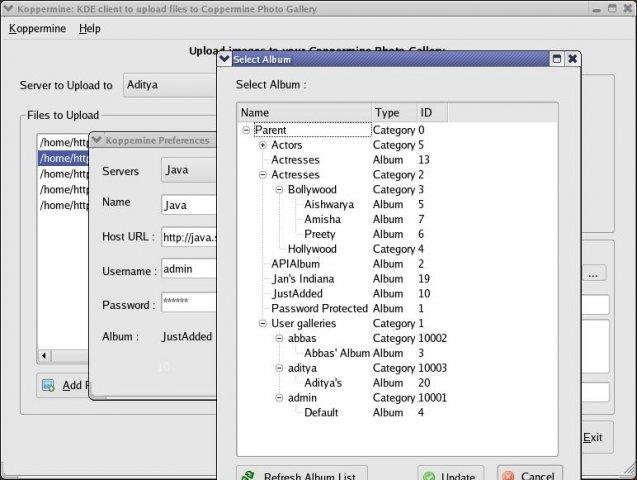Select the Default album row

[321, 413]
